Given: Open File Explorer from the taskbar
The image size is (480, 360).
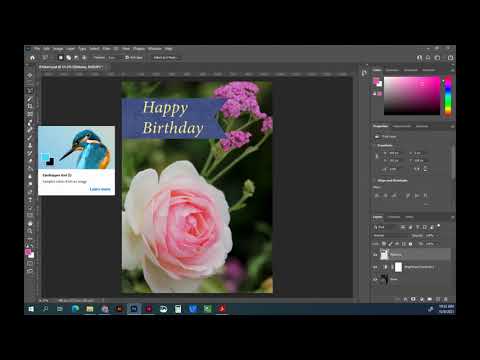Looking at the screenshot, I should click(90, 309).
